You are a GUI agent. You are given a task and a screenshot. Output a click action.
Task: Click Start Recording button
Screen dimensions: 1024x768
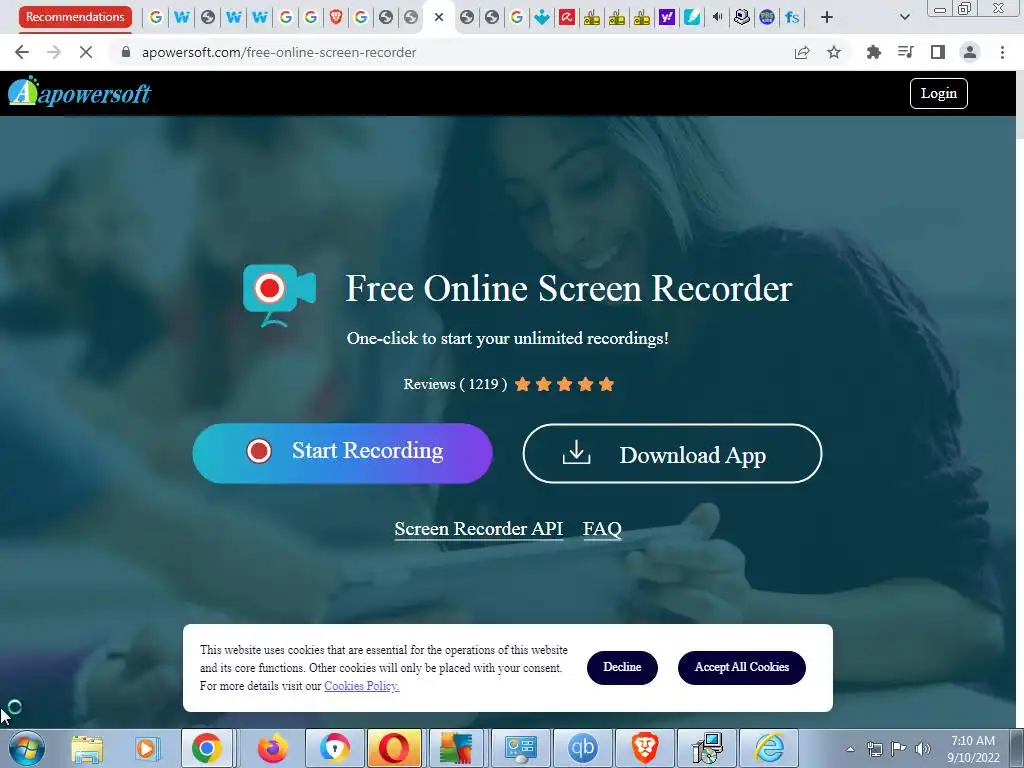point(342,453)
